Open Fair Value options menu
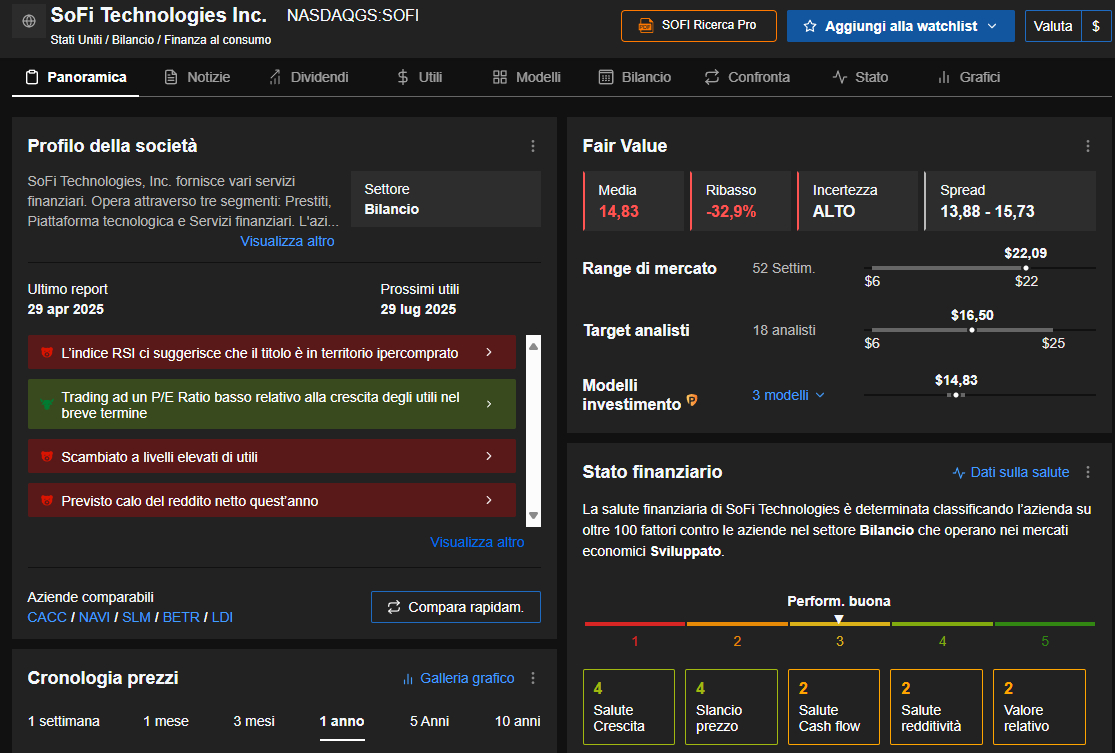1115x753 pixels. [1087, 146]
